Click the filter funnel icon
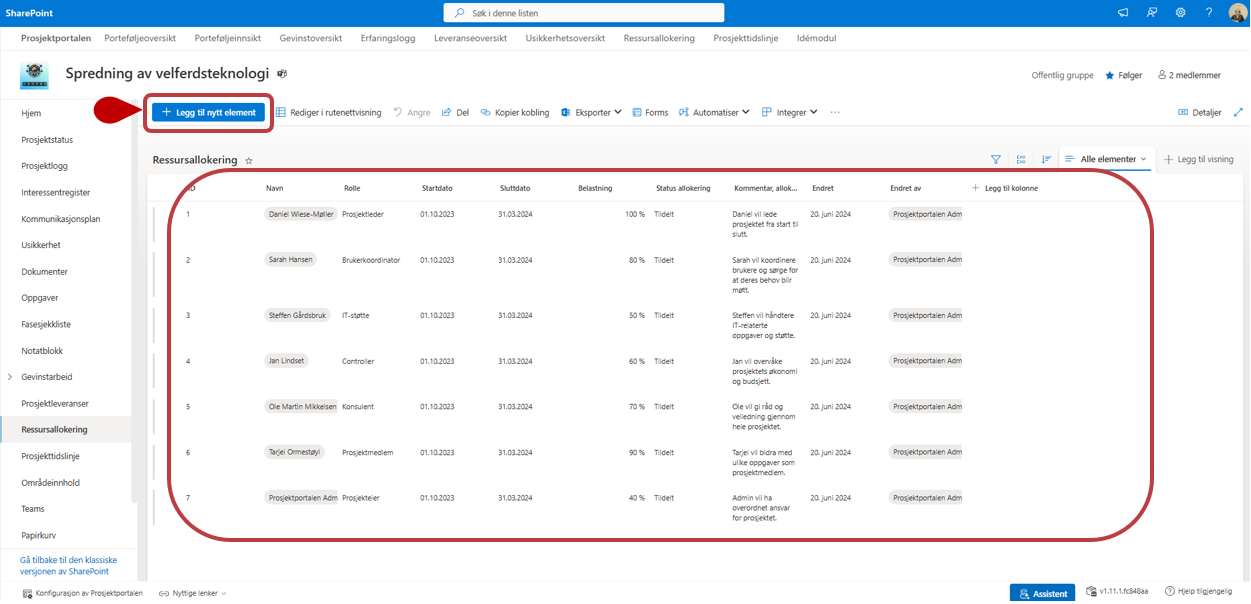This screenshot has height=604, width=1251. pyautogui.click(x=995, y=159)
